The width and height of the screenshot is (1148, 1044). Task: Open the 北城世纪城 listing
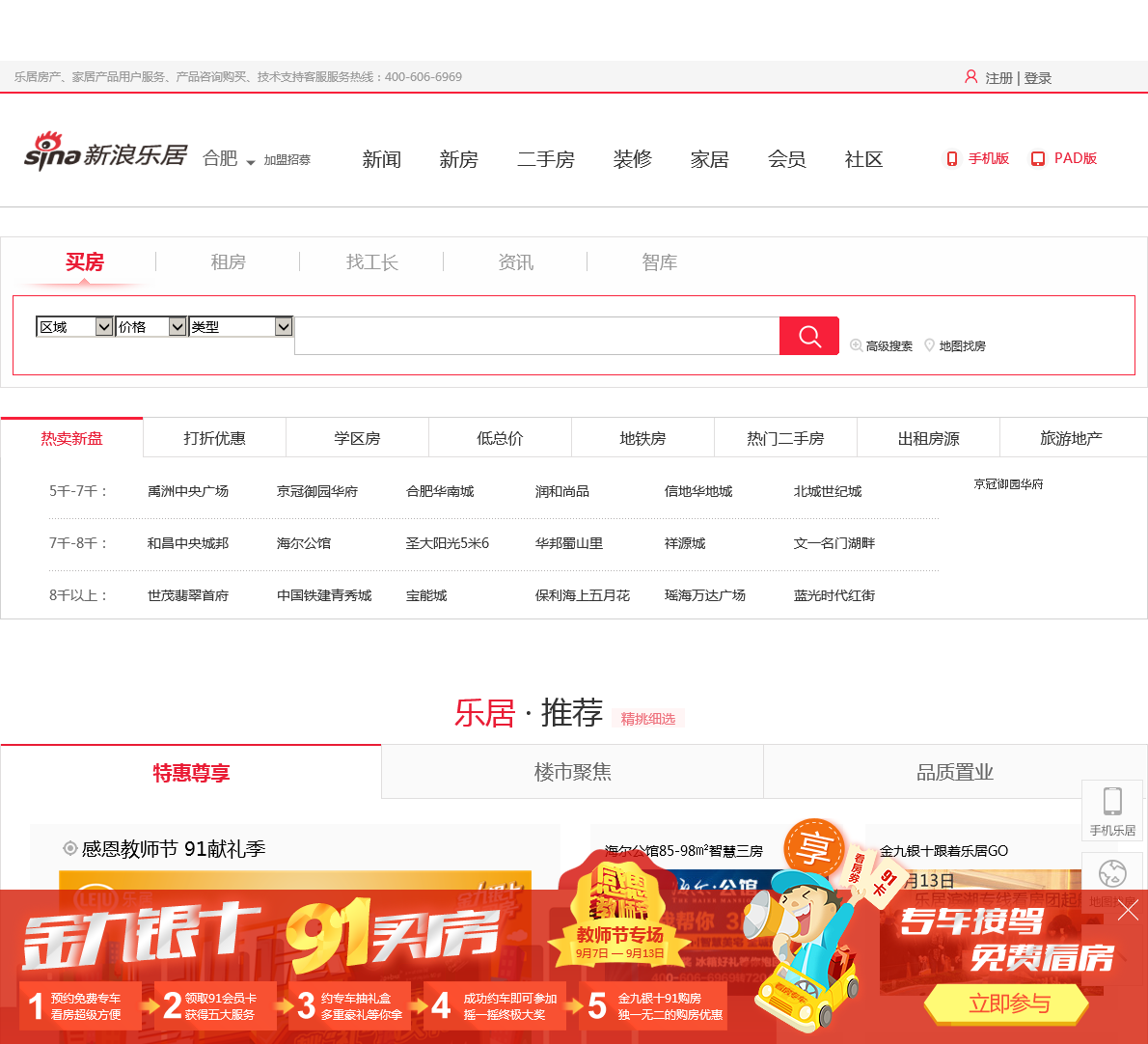coord(828,491)
